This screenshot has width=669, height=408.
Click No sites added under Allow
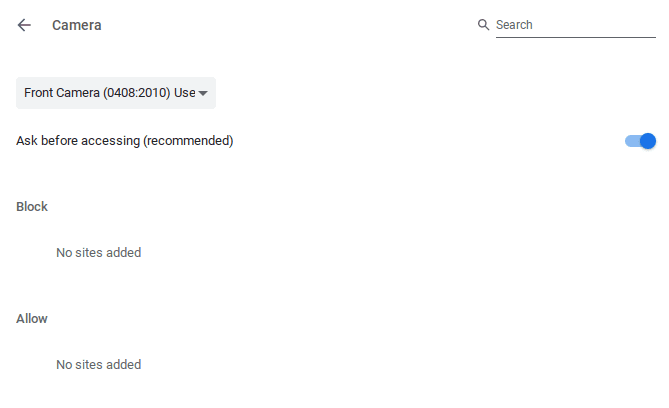point(99,365)
